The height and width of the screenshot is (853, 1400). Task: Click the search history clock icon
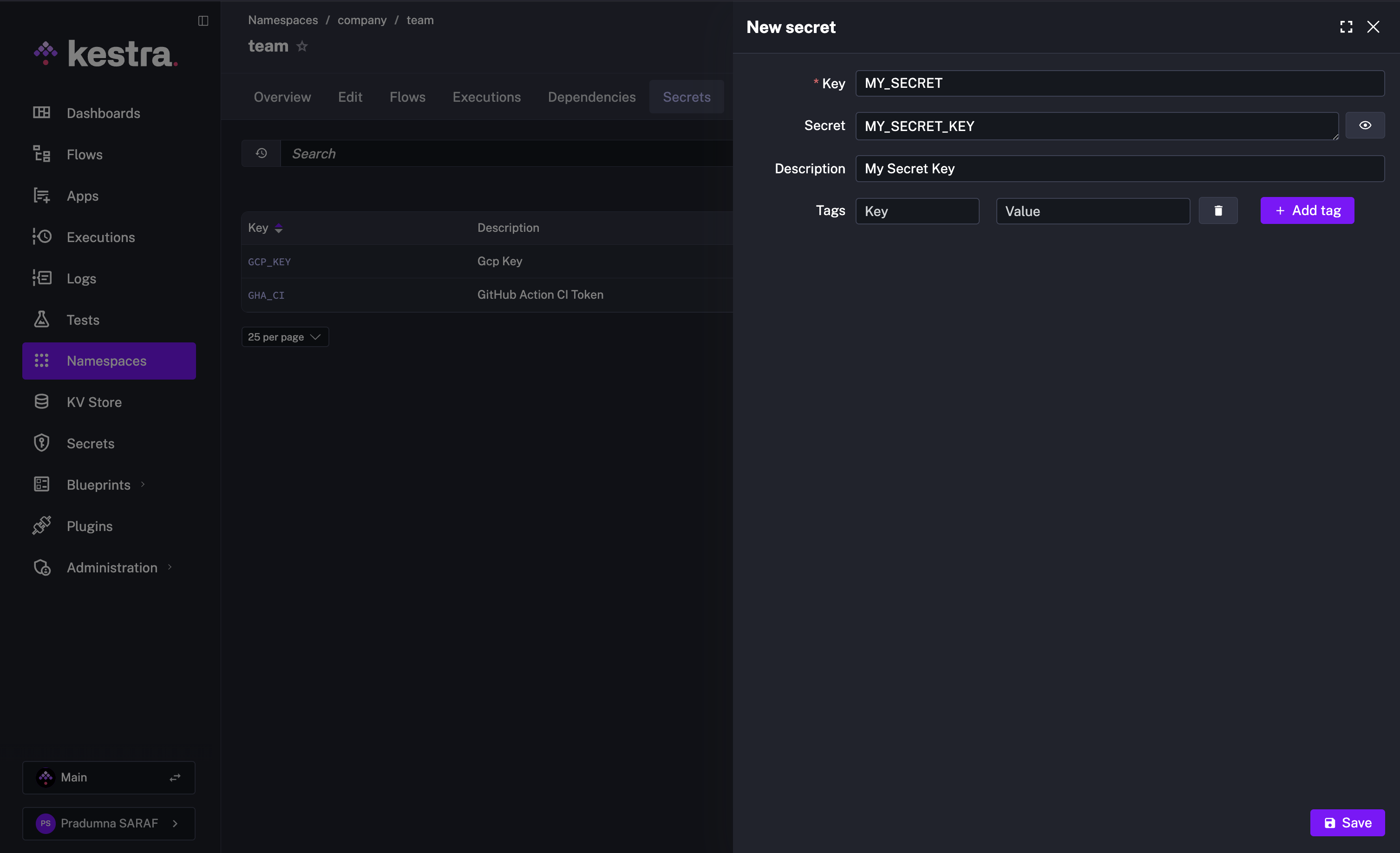point(262,153)
